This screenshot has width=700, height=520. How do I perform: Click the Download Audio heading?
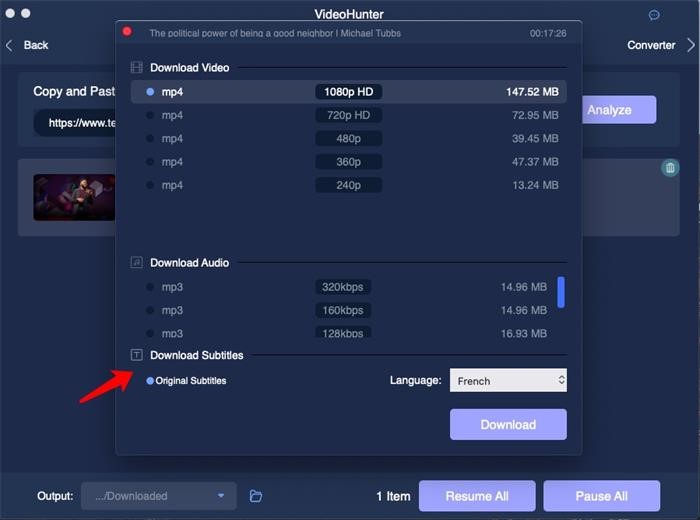coord(189,262)
